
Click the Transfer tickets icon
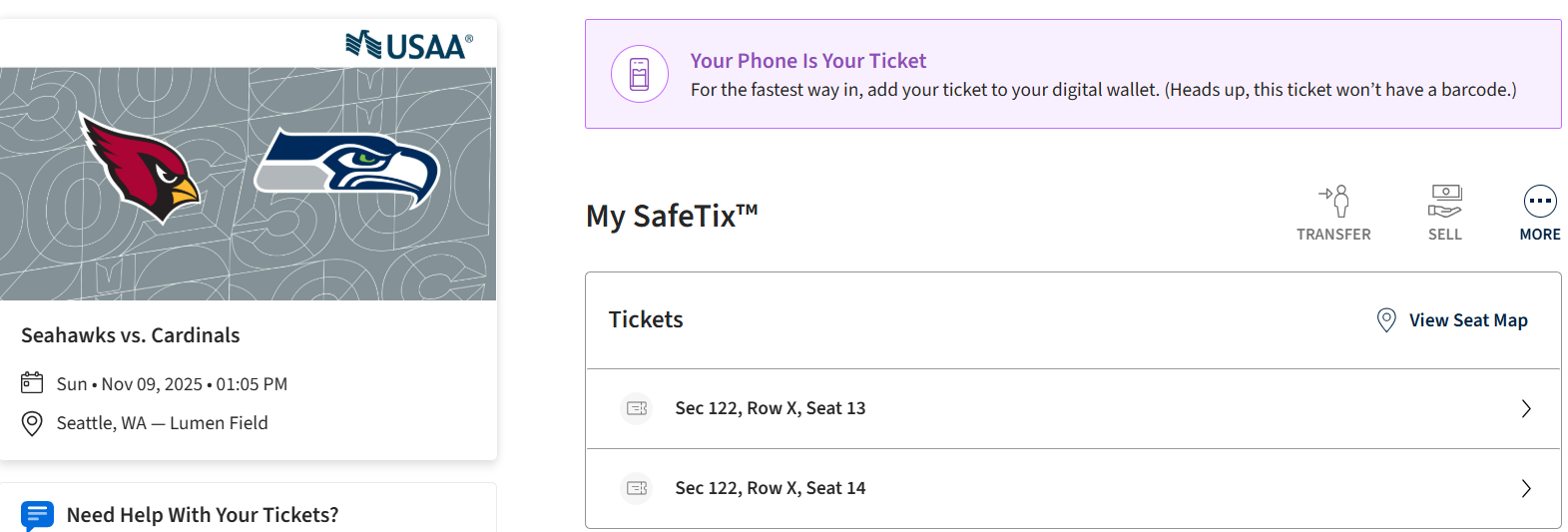pos(1334,201)
